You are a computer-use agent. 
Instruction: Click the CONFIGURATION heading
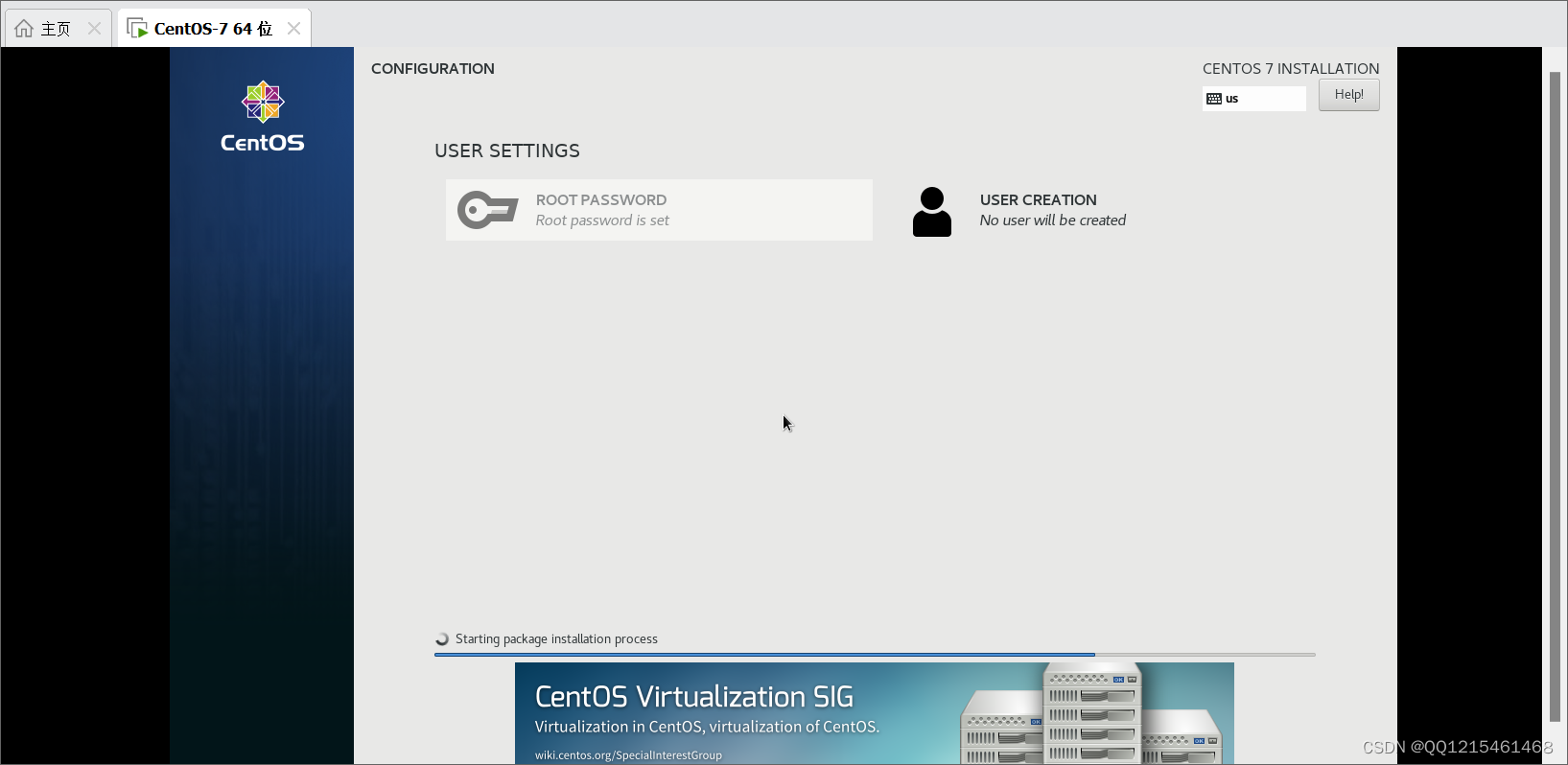pyautogui.click(x=433, y=69)
